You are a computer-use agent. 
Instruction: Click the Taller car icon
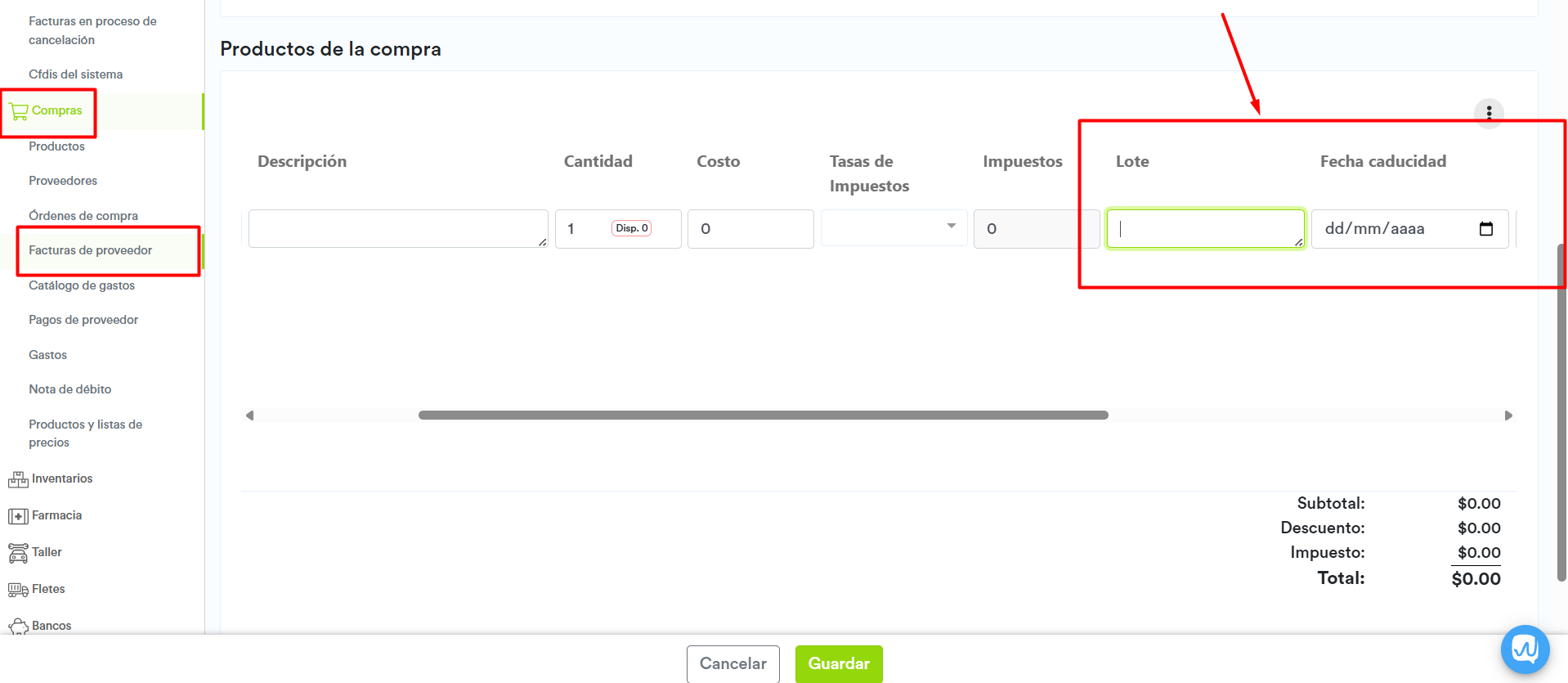[x=18, y=553]
